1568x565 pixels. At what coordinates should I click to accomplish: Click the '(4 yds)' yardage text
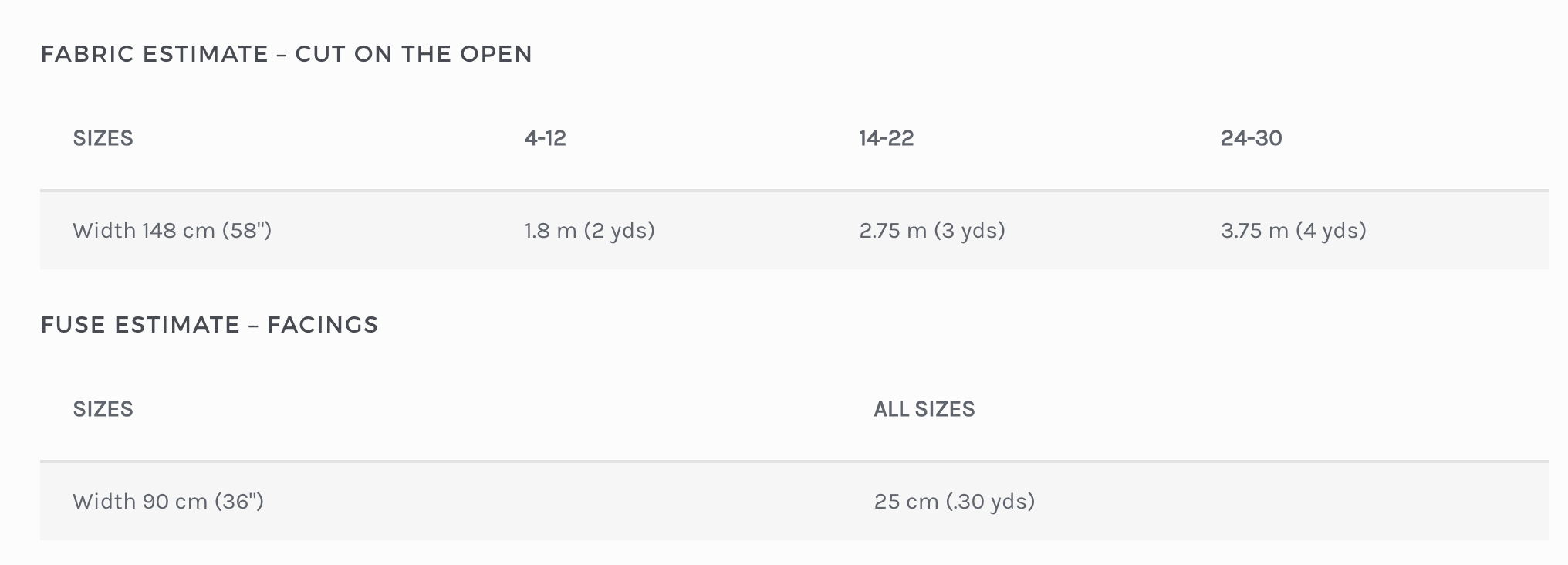(x=1331, y=231)
